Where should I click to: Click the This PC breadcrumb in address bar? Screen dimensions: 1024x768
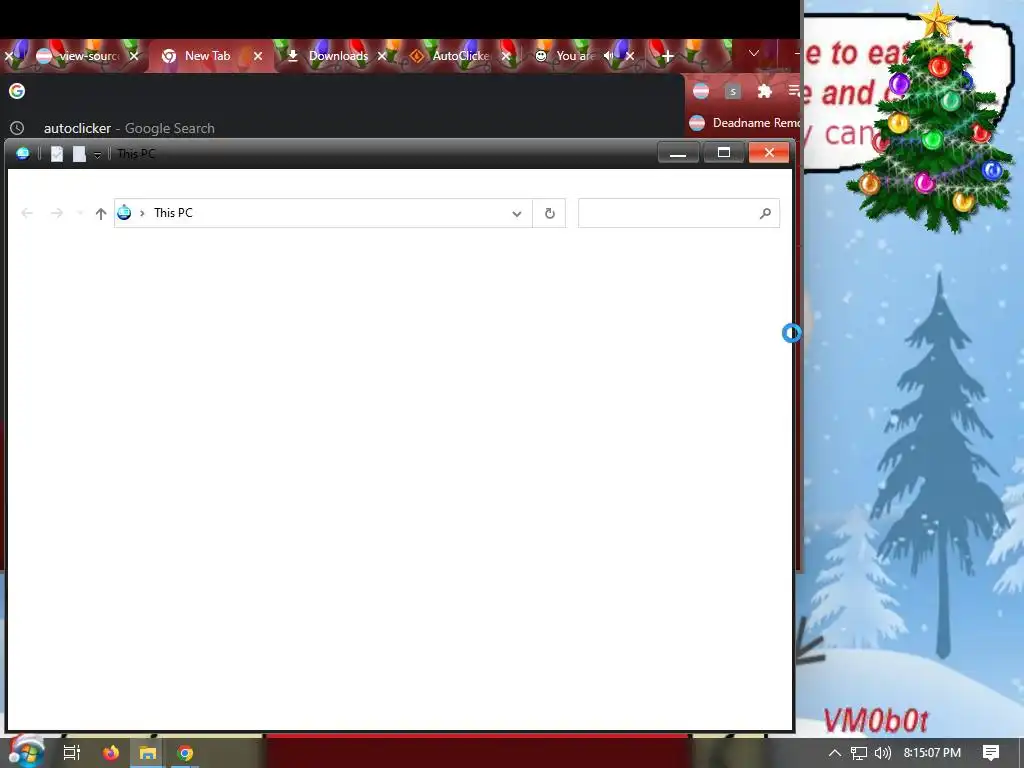point(173,213)
